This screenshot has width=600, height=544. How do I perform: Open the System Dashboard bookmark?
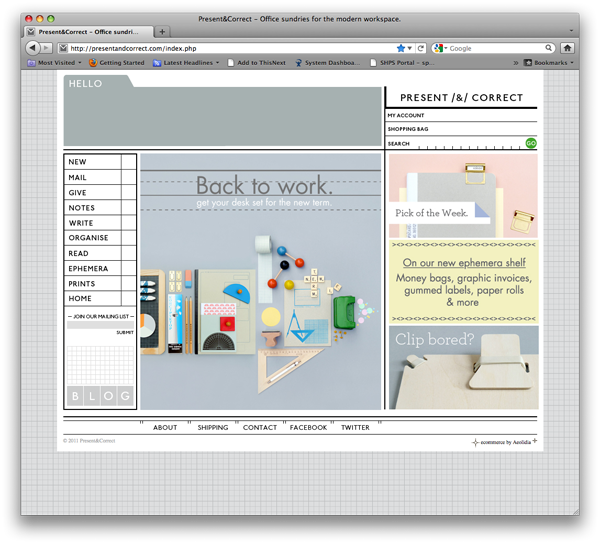click(328, 63)
